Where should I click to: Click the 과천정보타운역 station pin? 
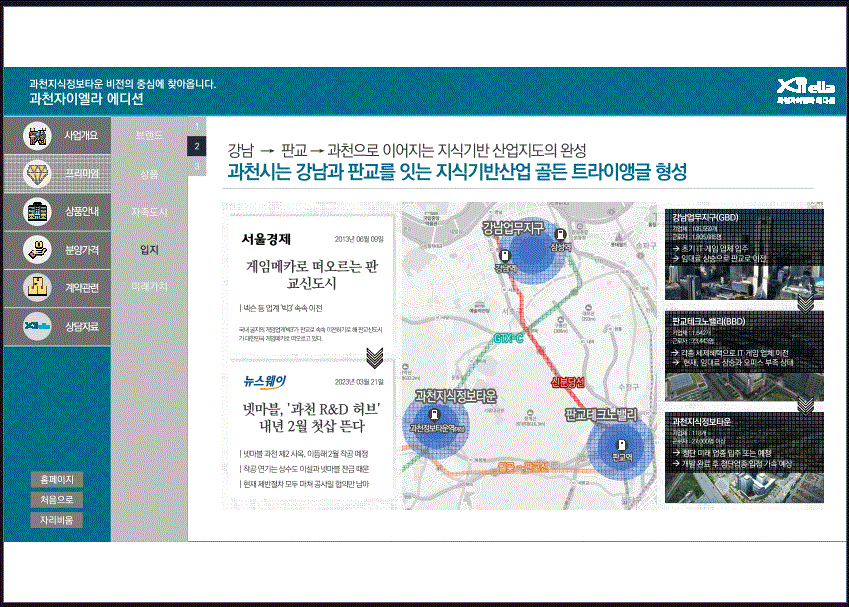(x=434, y=415)
